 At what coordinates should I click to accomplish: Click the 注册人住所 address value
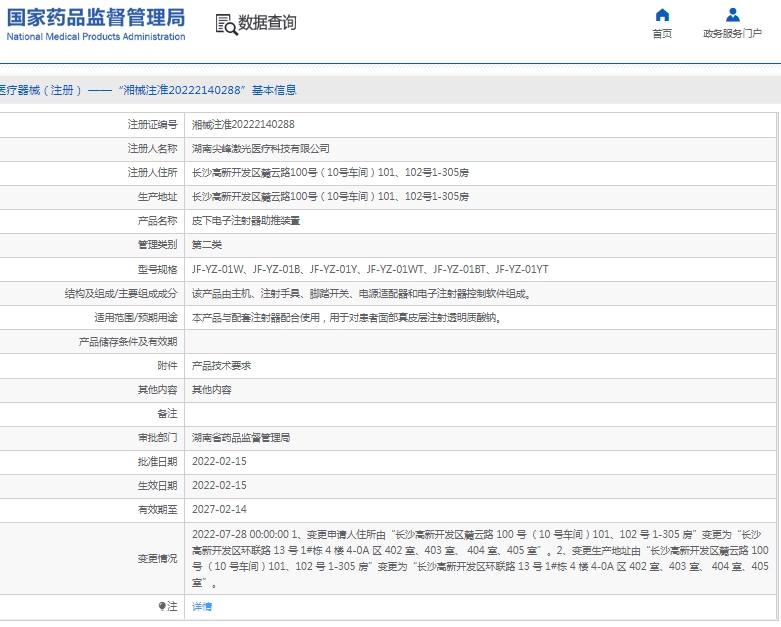coord(330,172)
